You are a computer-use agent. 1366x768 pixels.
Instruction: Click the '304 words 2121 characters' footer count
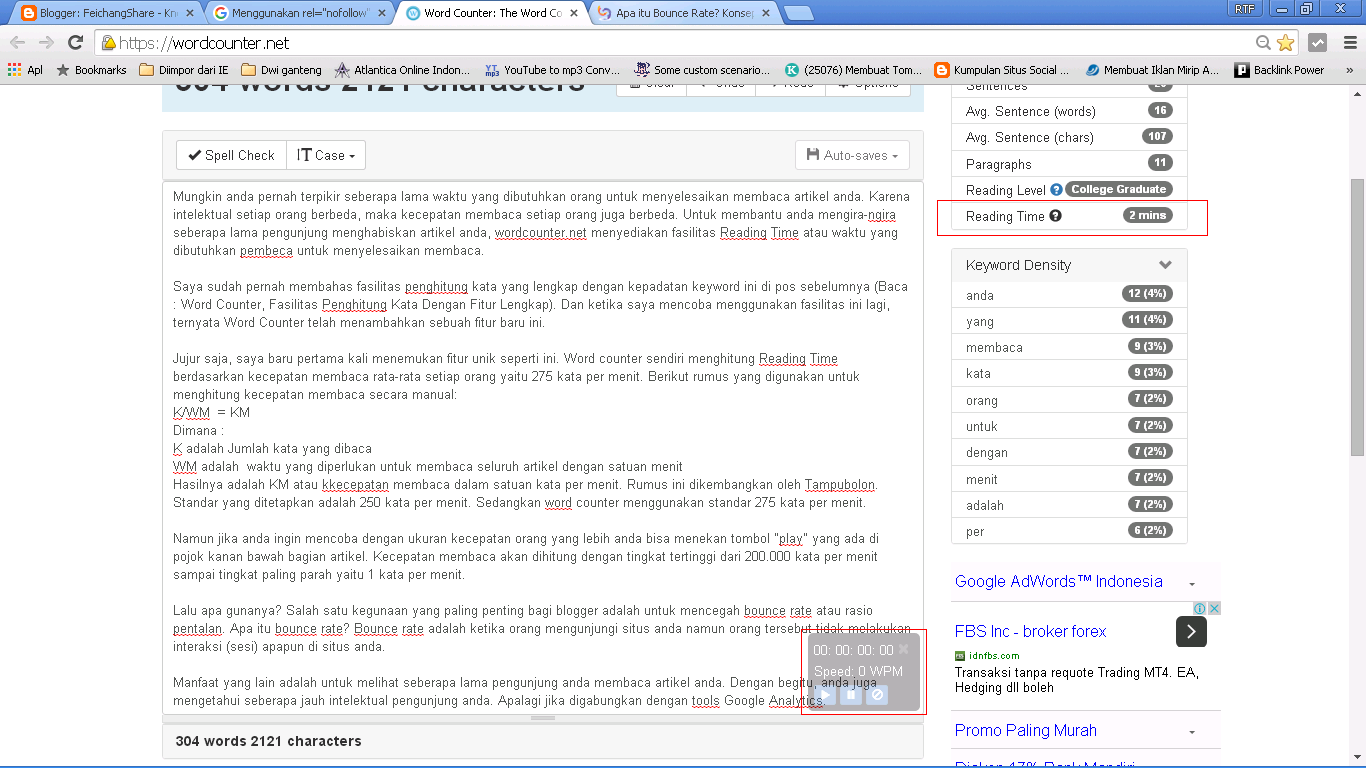(x=268, y=741)
